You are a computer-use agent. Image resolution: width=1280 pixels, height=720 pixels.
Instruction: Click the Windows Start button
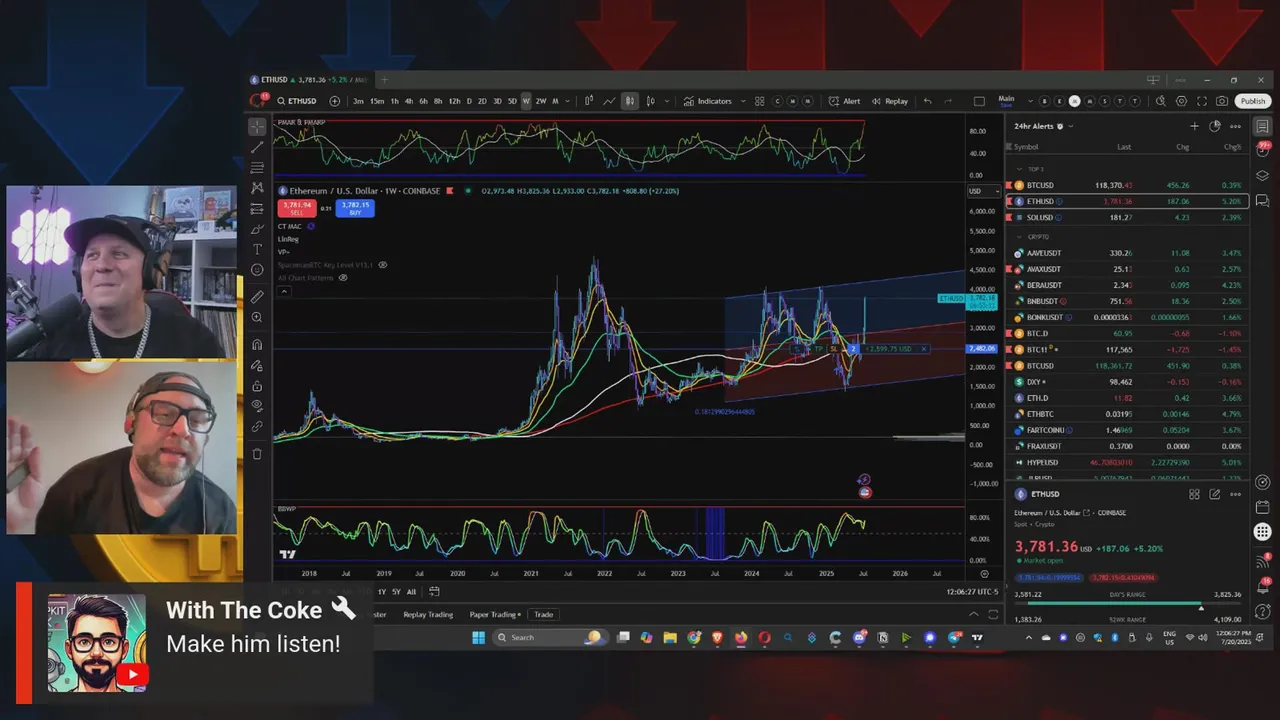pos(478,637)
